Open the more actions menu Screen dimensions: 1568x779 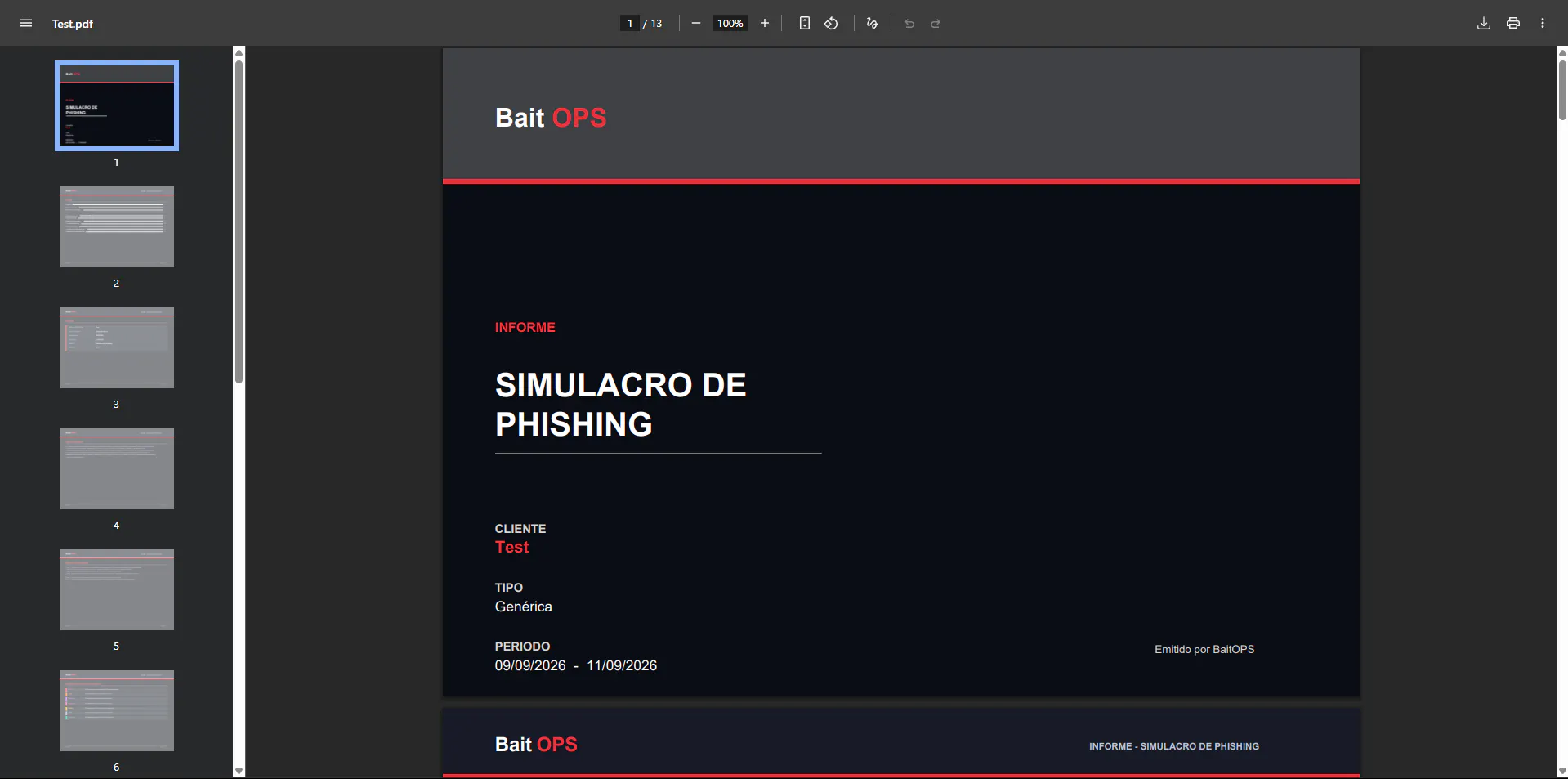(x=1543, y=23)
